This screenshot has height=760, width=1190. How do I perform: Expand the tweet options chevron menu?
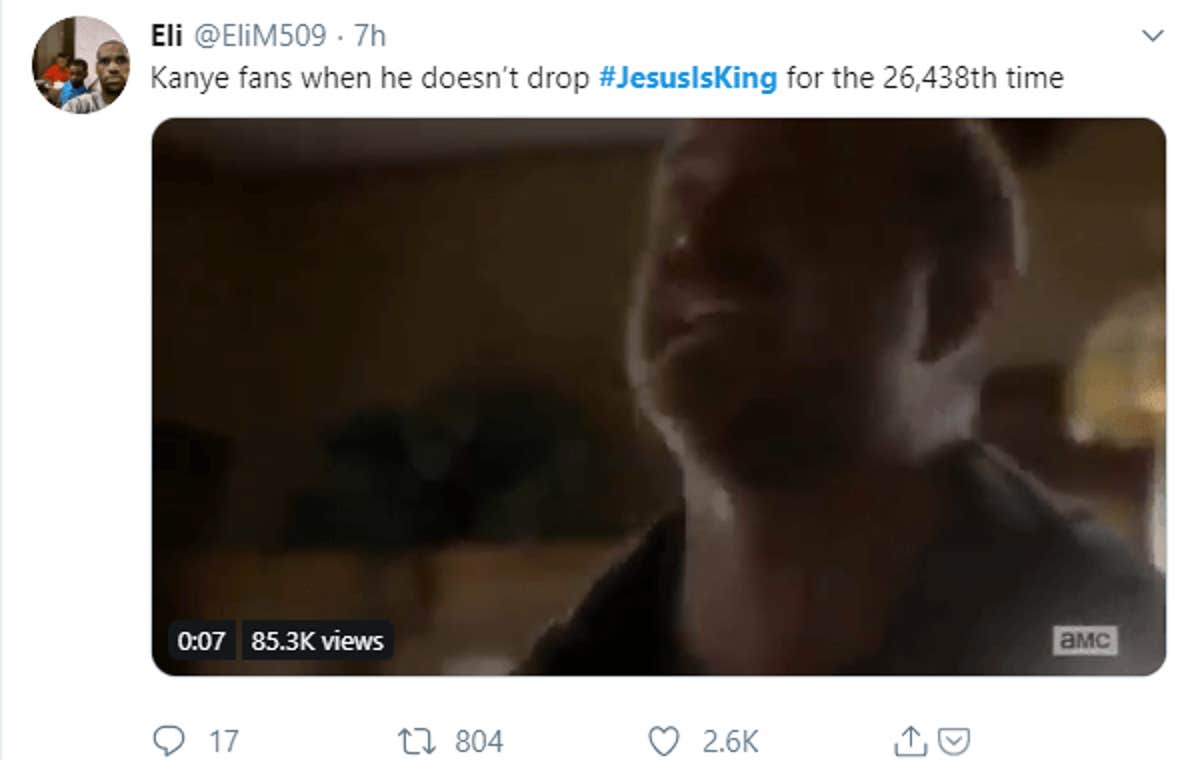[x=1153, y=37]
